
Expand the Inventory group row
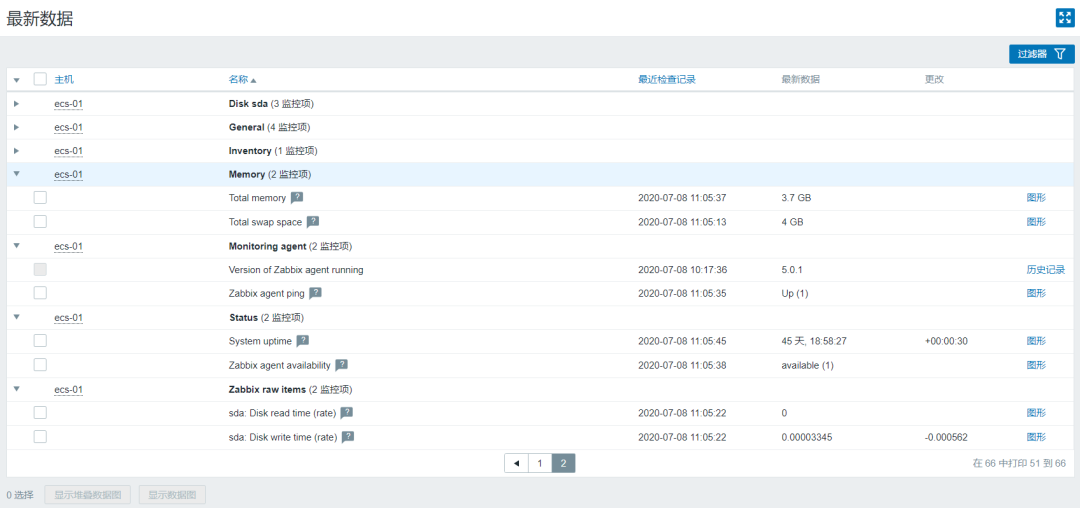16,151
